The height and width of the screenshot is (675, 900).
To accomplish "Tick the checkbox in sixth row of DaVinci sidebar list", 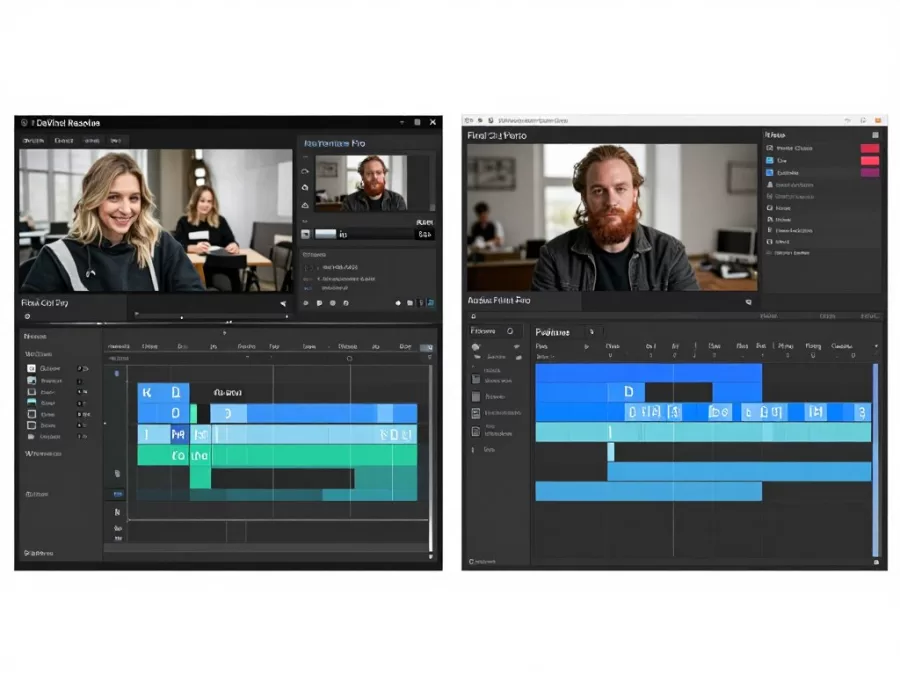I will coord(32,425).
